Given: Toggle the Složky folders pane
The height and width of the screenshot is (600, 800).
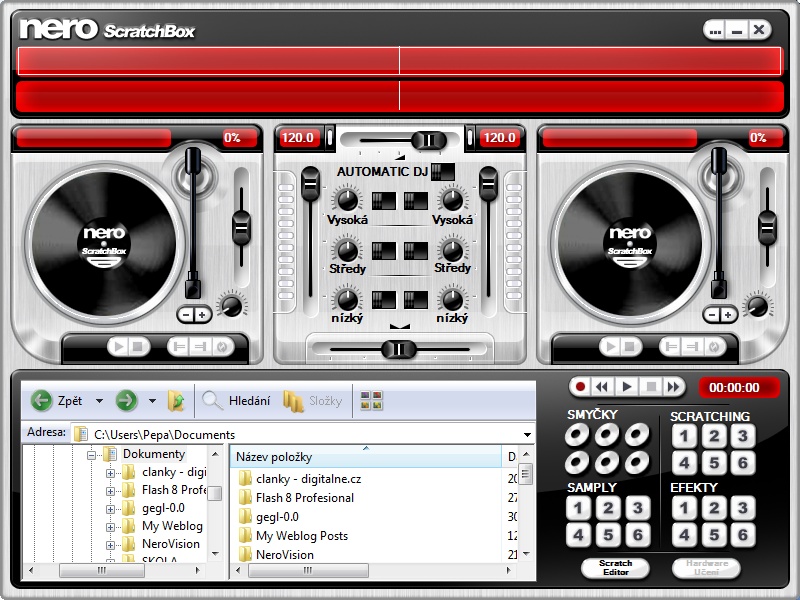Looking at the screenshot, I should click(x=312, y=401).
